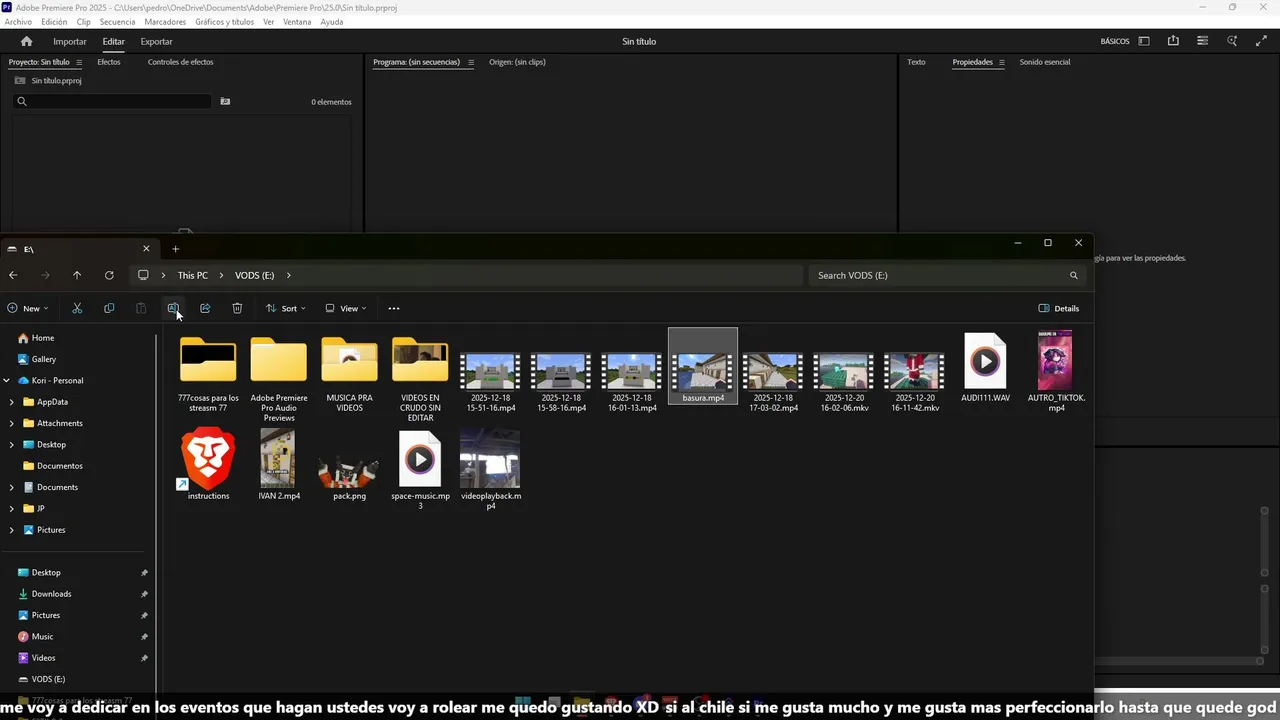Expand the chevron after This PC breadcrumb
Screen dimensions: 1280x720
(x=221, y=275)
